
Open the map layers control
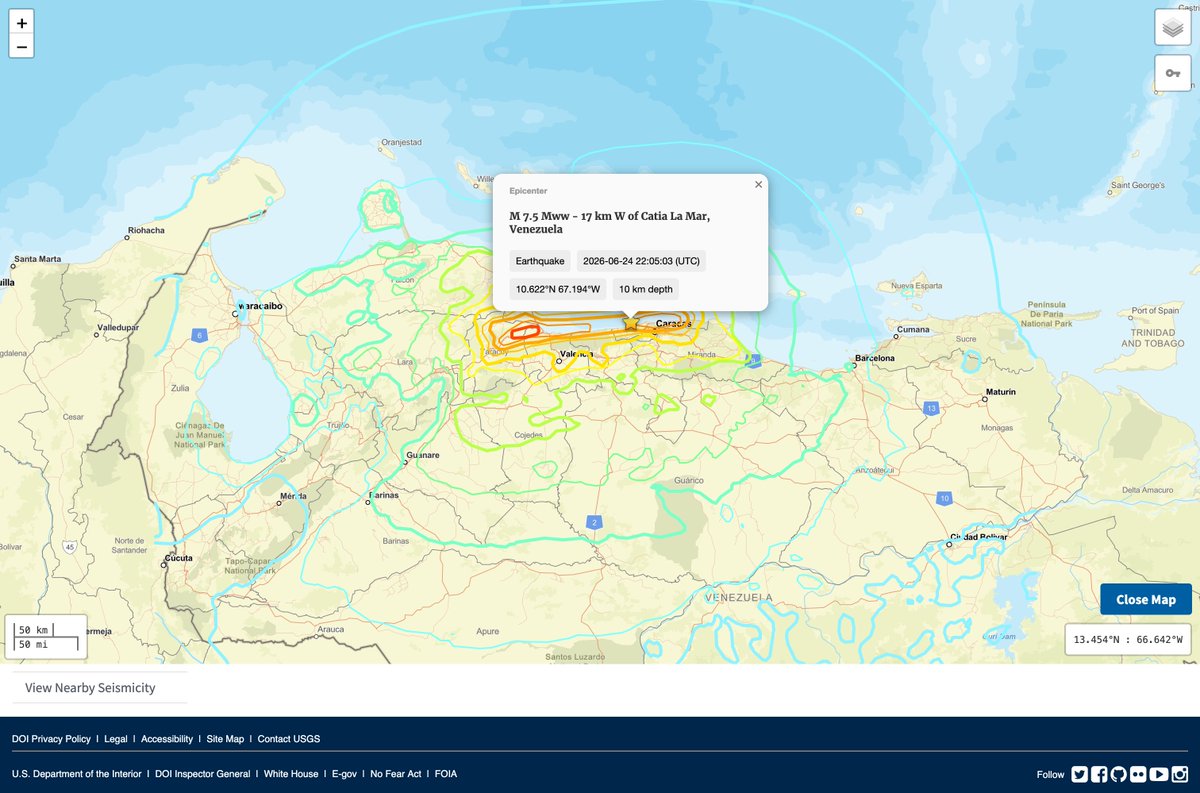pyautogui.click(x=1172, y=27)
